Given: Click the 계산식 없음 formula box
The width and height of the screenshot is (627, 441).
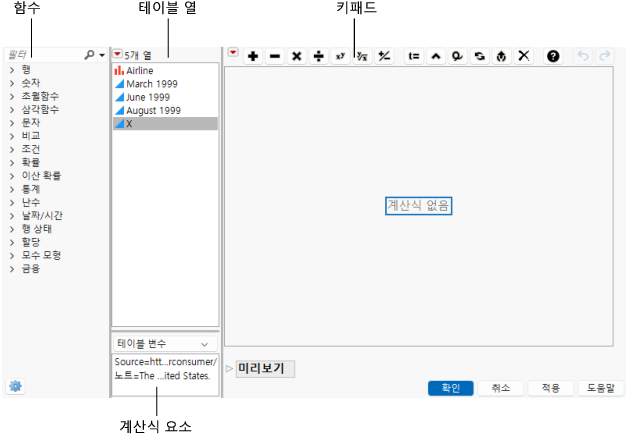Looking at the screenshot, I should [x=418, y=206].
